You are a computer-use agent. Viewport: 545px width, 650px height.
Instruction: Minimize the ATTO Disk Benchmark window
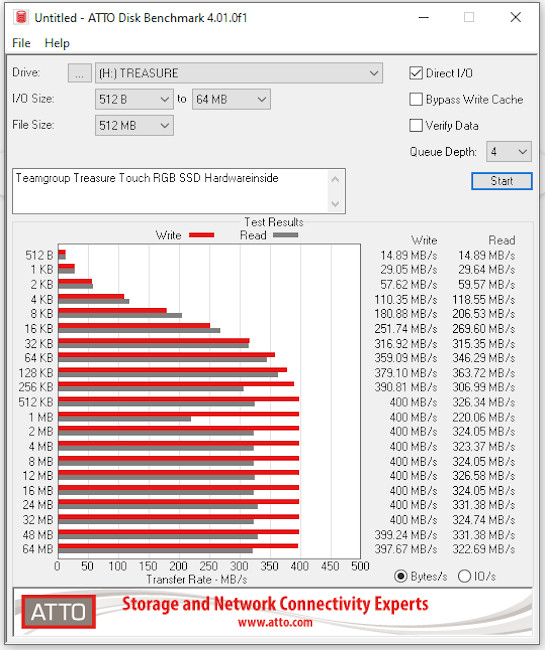[424, 17]
